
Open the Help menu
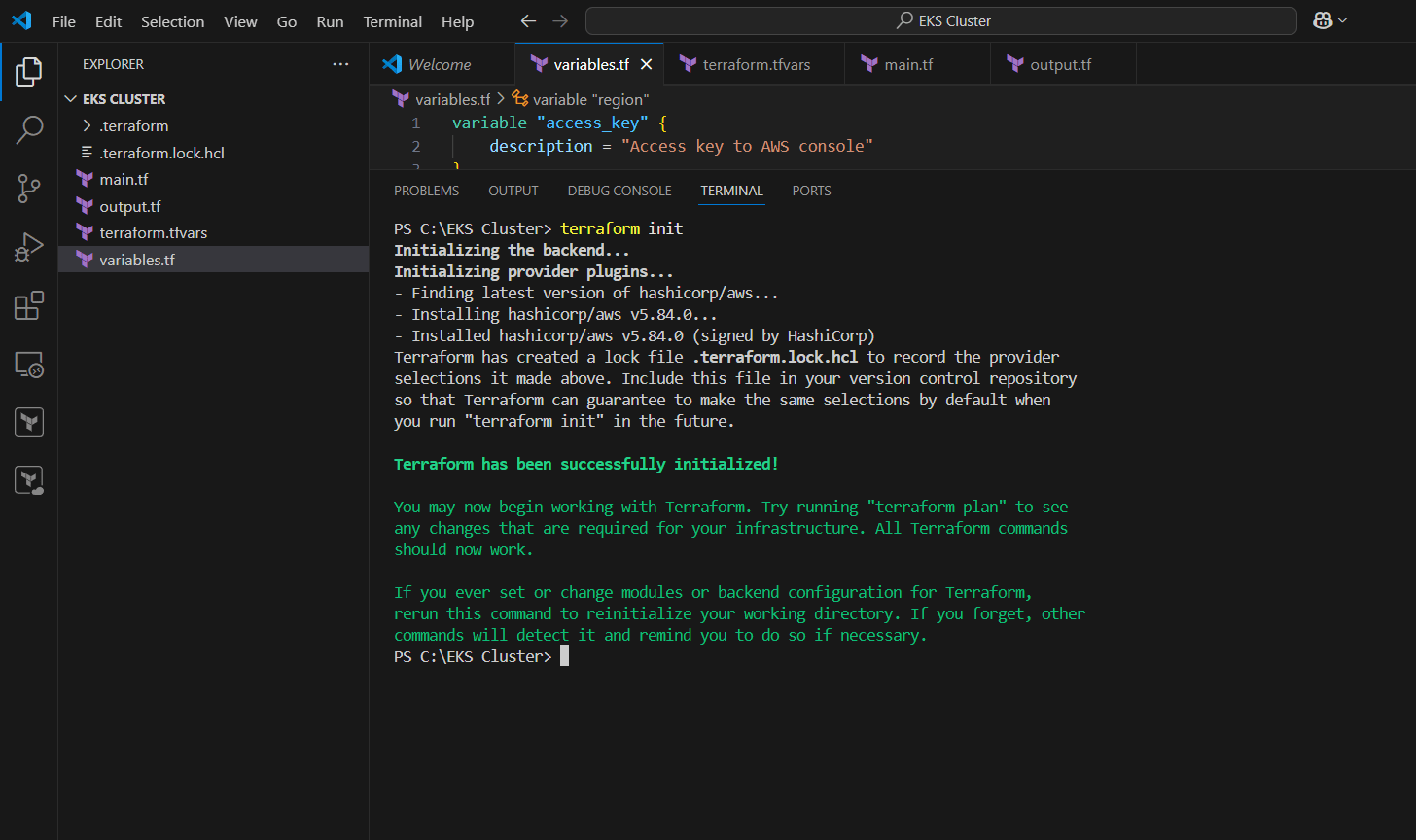pyautogui.click(x=457, y=21)
